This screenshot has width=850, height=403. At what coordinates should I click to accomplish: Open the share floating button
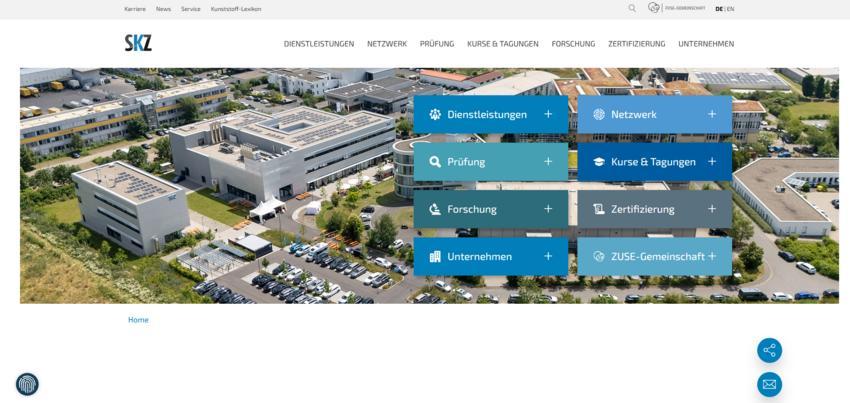point(769,350)
